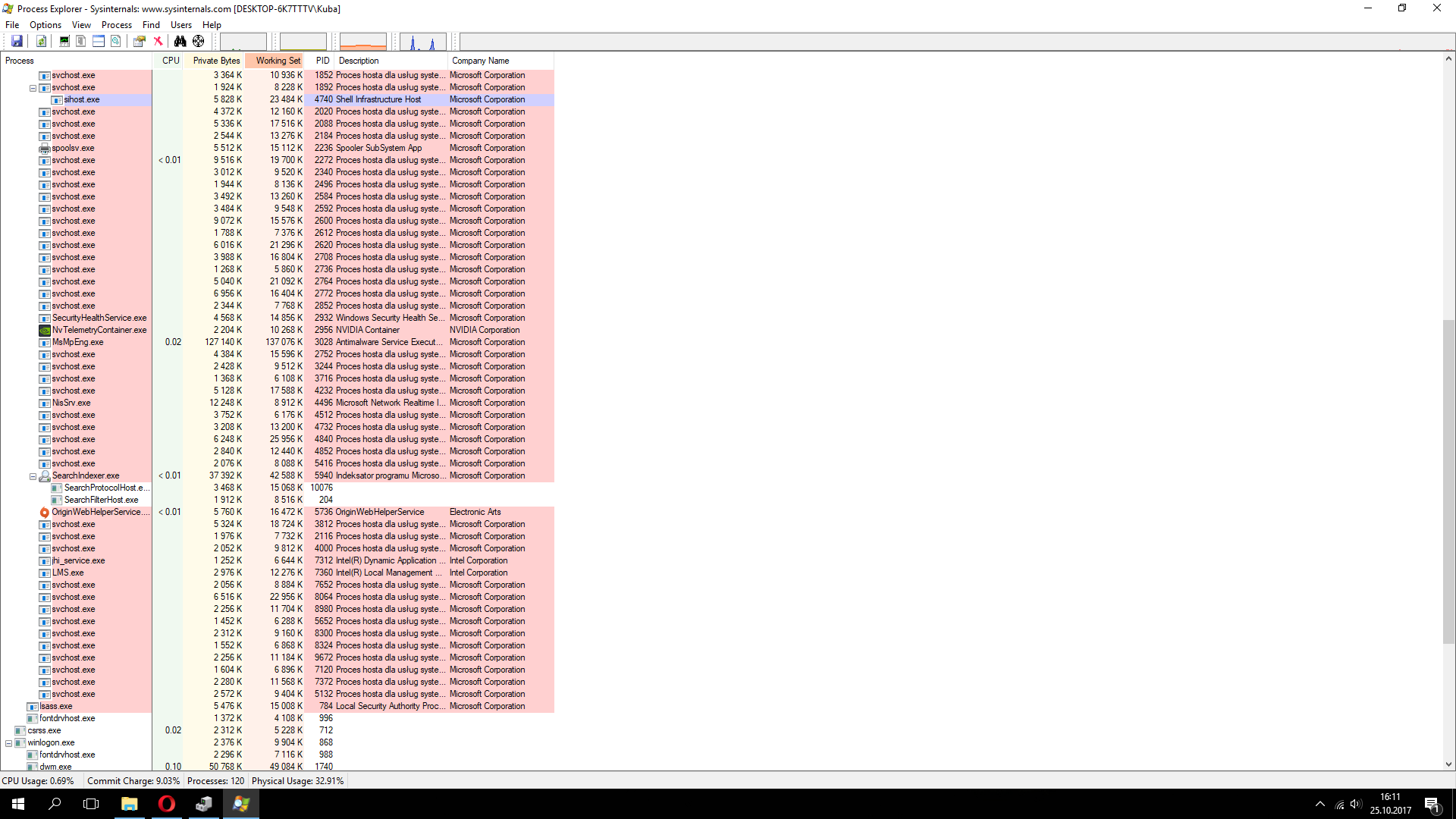
Task: Click the orange physical memory mini graph
Action: click(363, 42)
